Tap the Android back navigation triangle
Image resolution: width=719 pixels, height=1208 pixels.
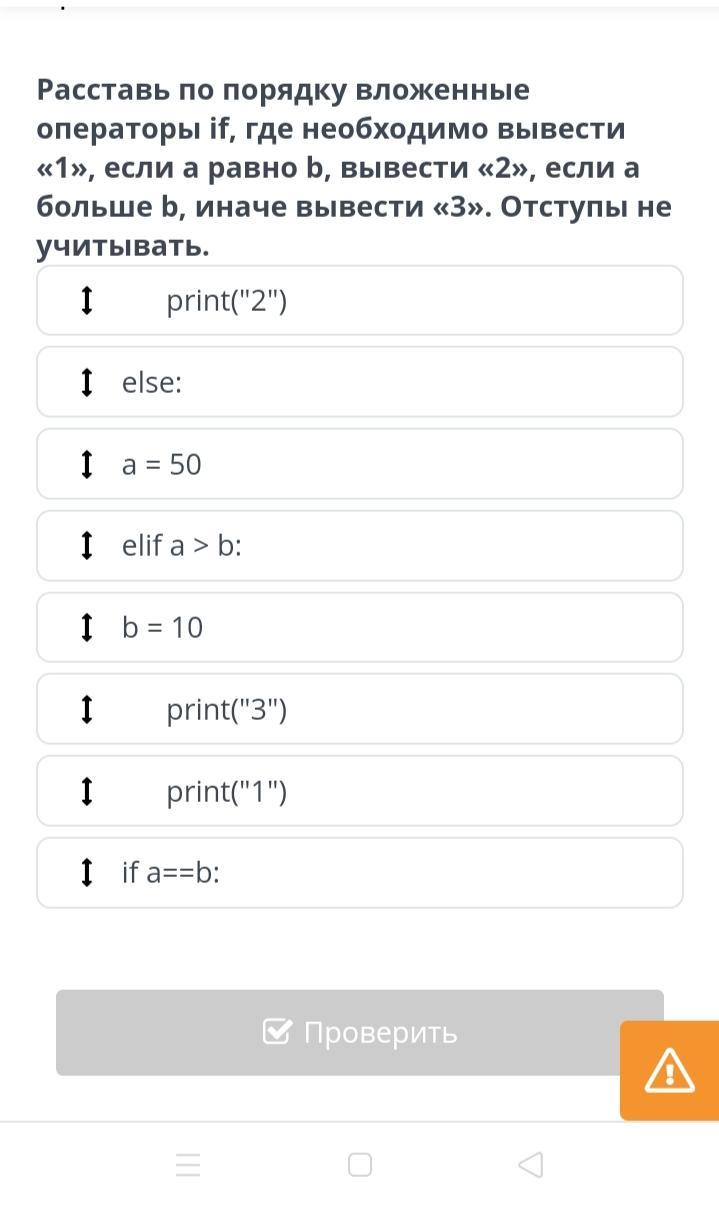pyautogui.click(x=531, y=1165)
